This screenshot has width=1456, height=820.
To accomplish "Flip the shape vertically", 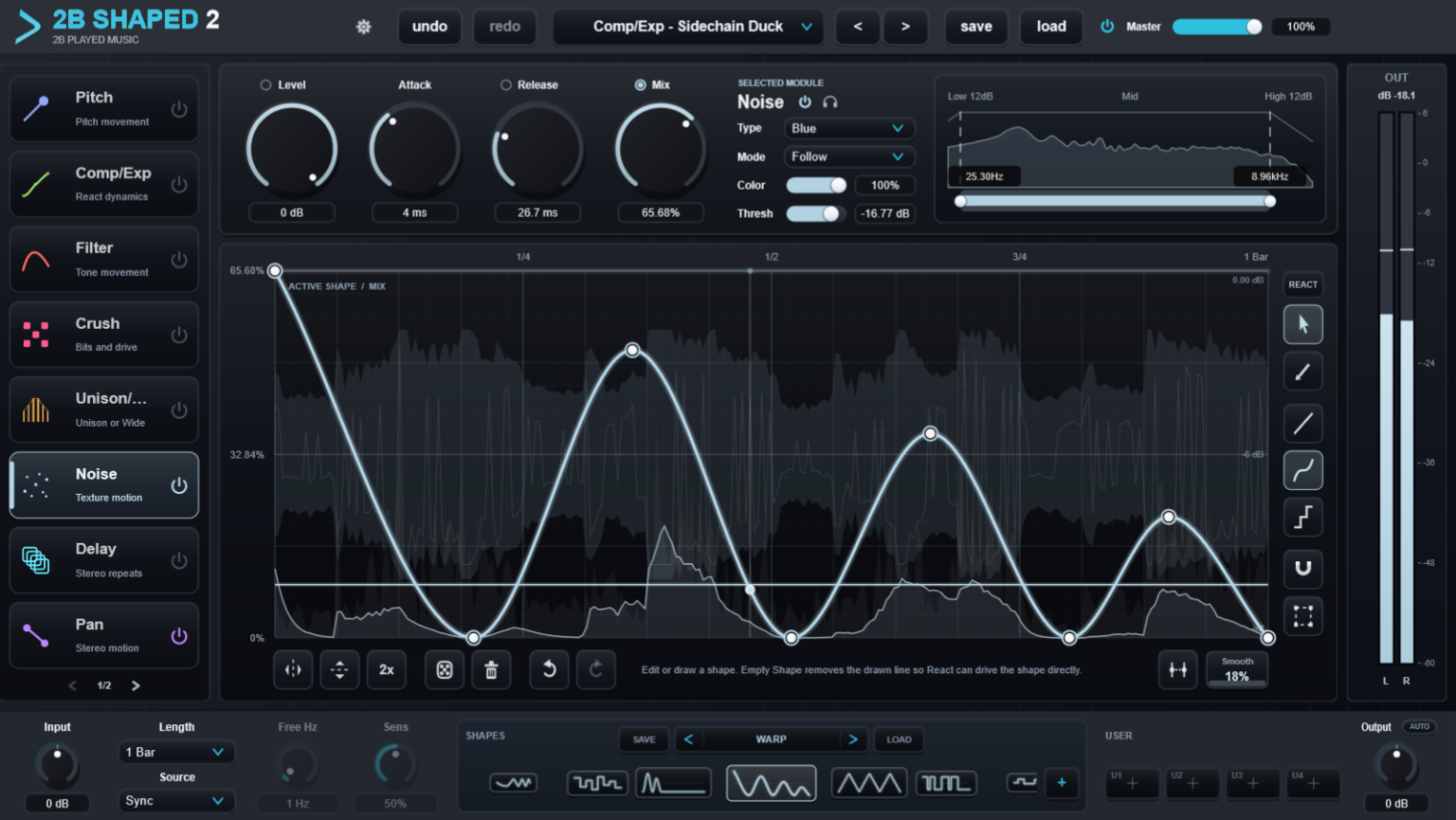I will (x=339, y=670).
